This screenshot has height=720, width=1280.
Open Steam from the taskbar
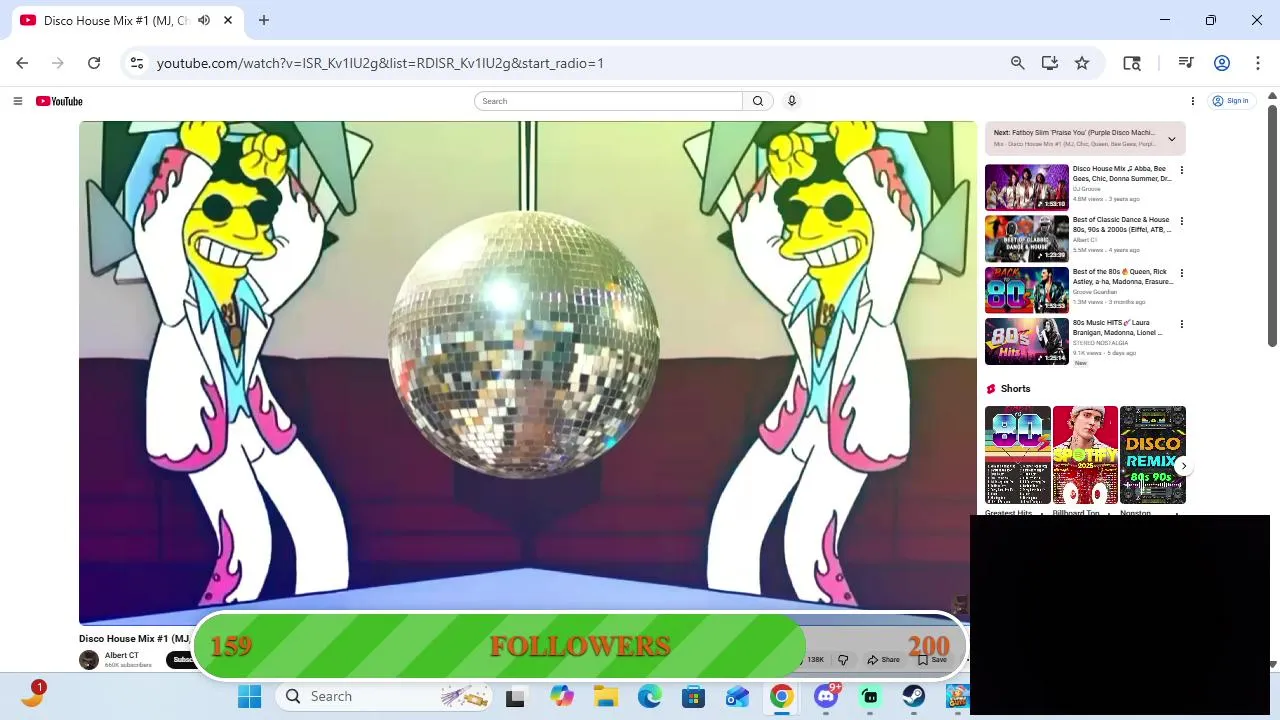pos(914,696)
